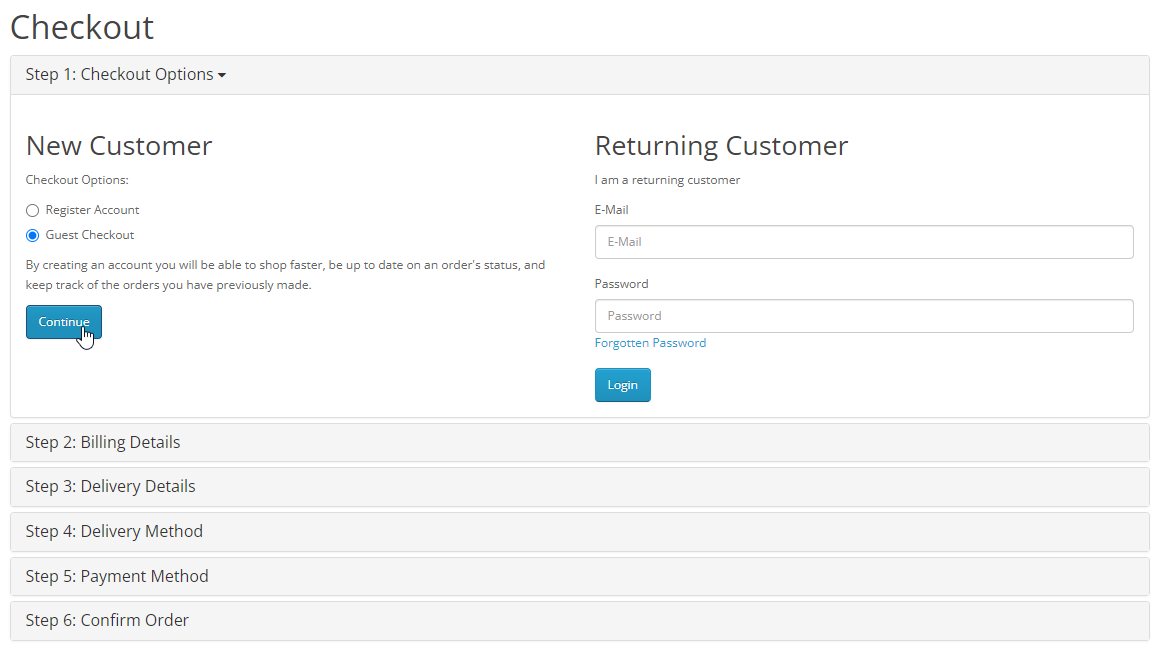Click the 'Register Account' label text
This screenshot has width=1166, height=646.
click(92, 210)
